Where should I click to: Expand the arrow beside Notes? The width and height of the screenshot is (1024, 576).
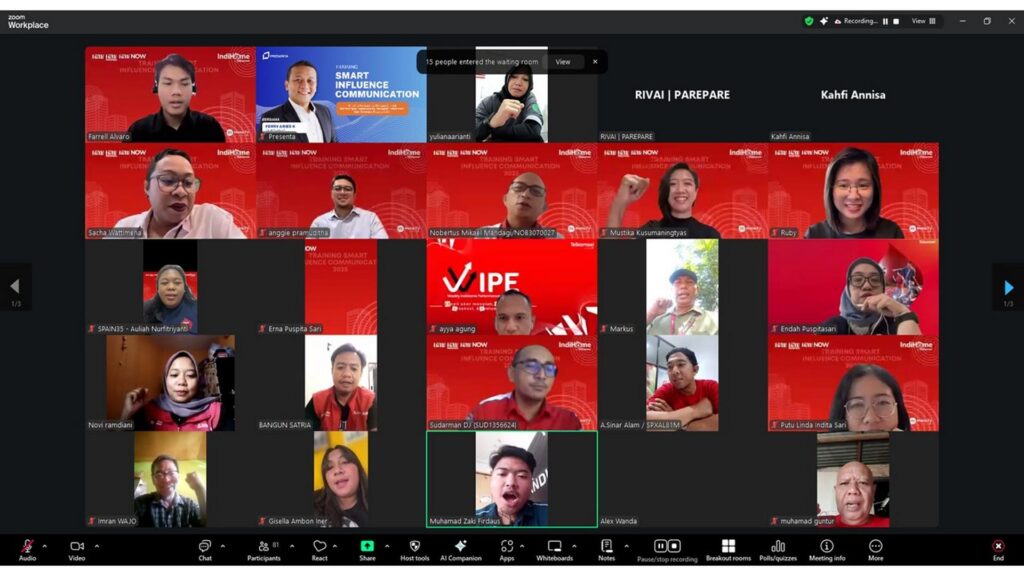626,546
